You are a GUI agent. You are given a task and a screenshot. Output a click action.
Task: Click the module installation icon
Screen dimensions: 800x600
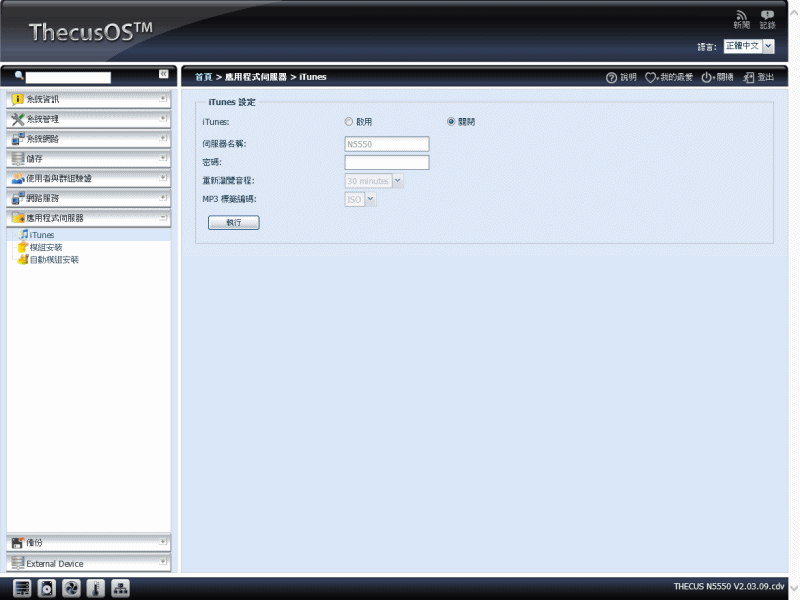(x=23, y=247)
